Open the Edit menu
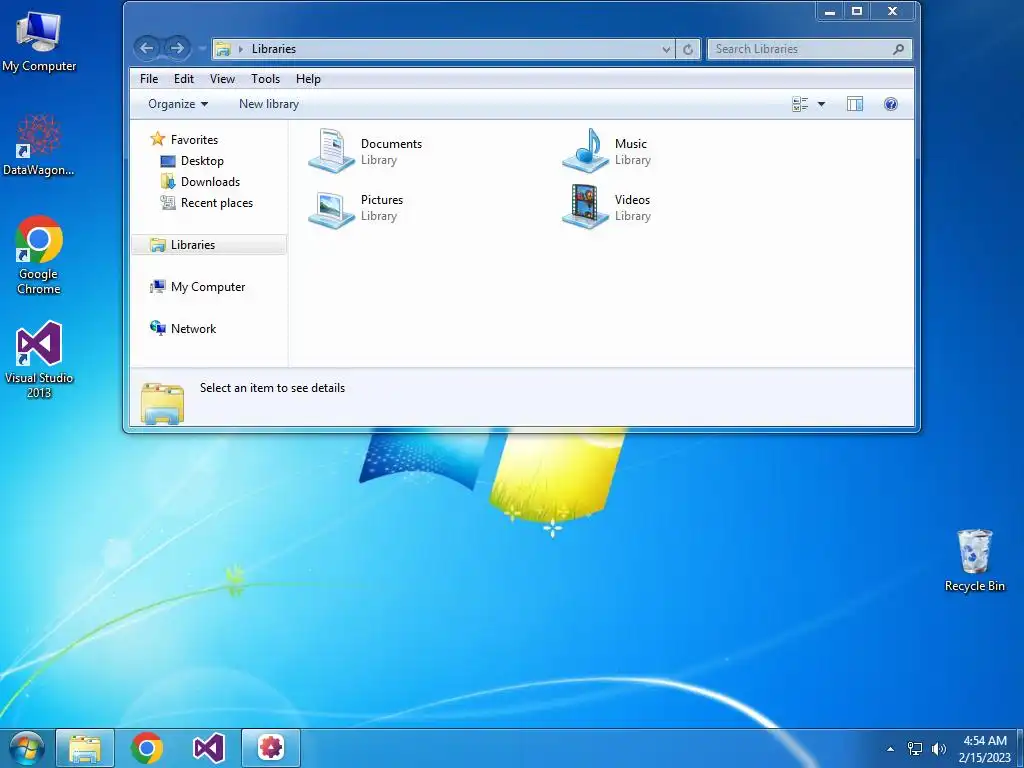The image size is (1024, 768). pos(184,79)
